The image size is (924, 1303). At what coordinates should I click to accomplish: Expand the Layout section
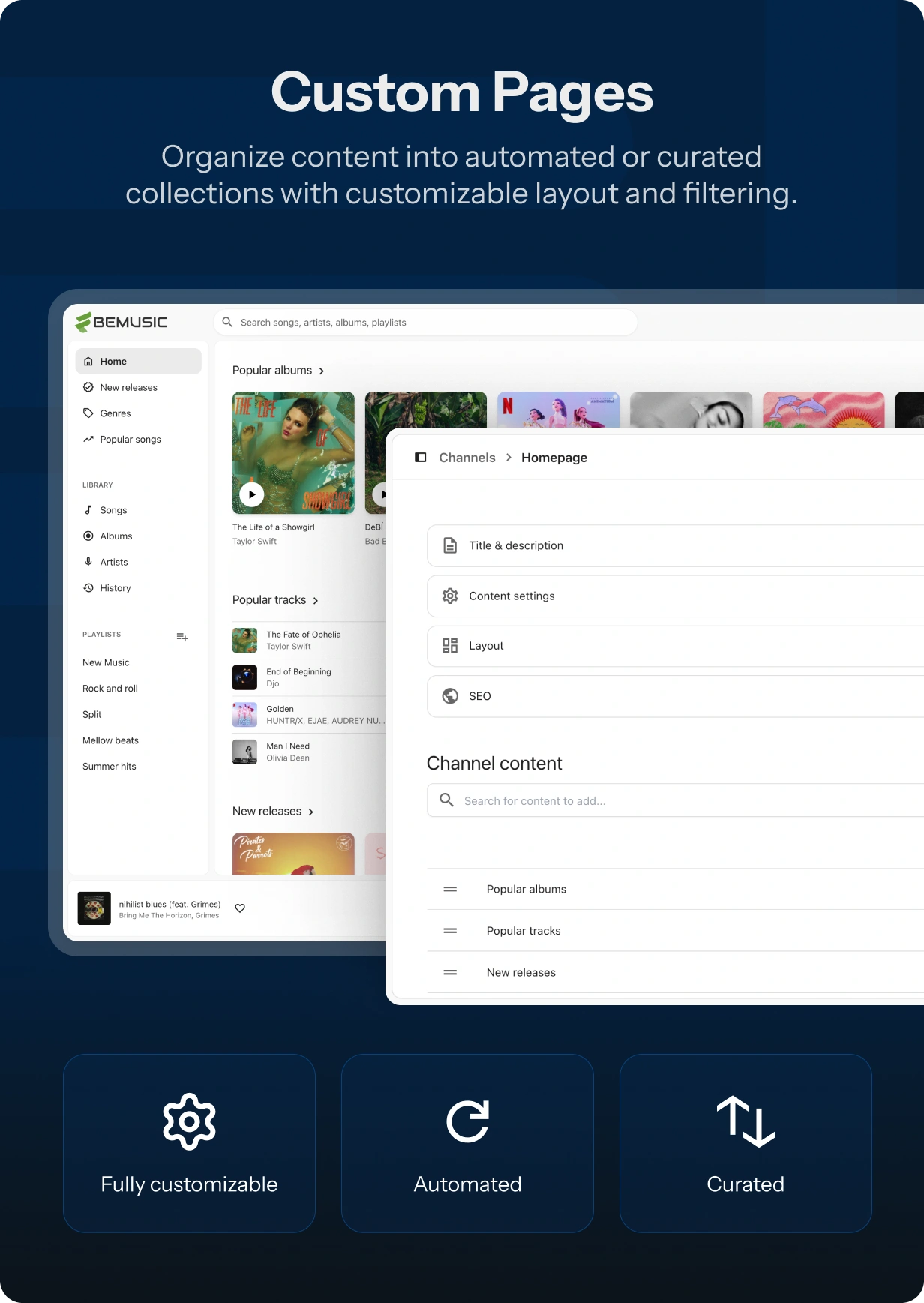coord(676,646)
